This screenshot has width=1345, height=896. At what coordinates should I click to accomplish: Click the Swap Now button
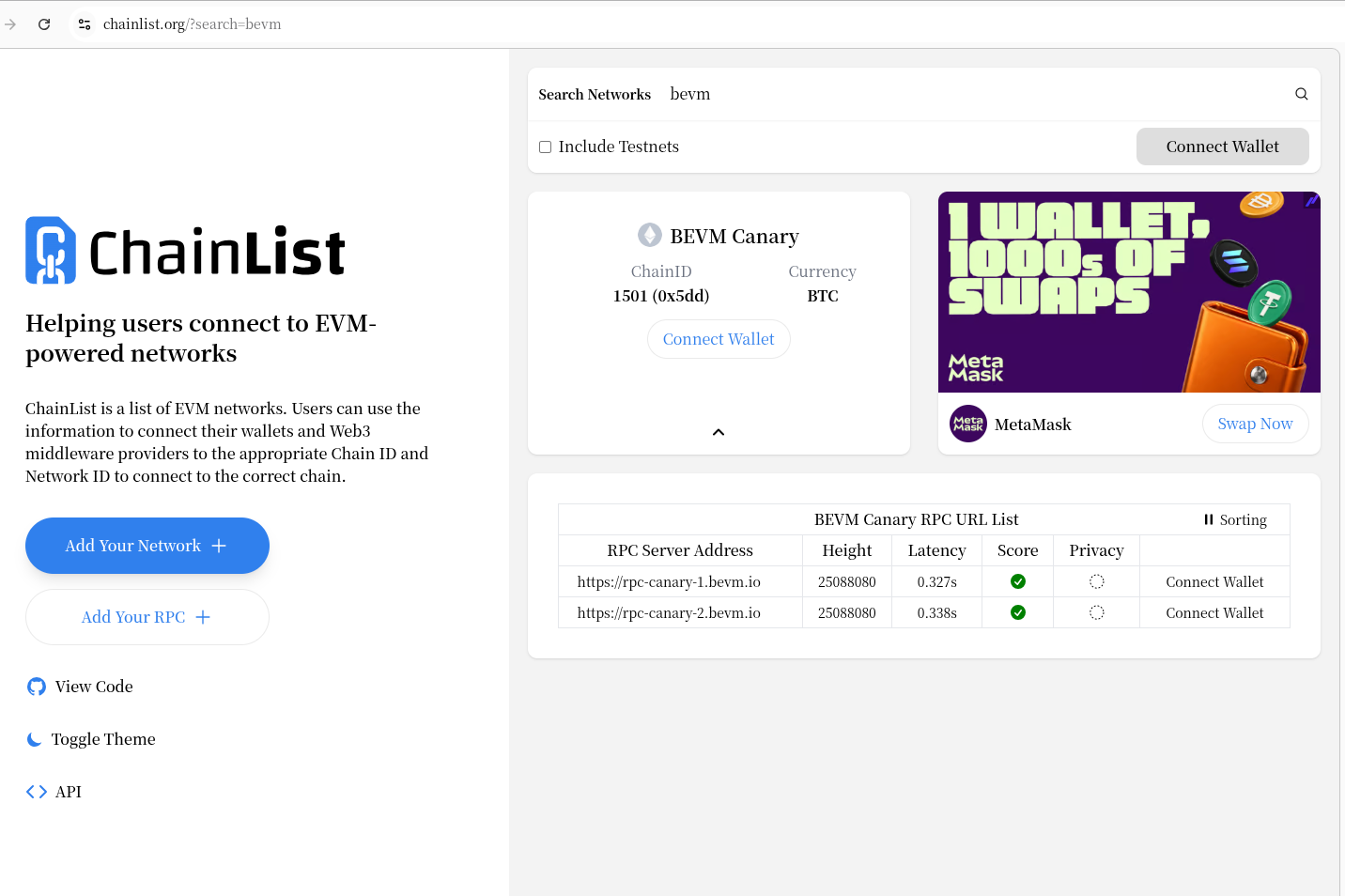(1255, 424)
